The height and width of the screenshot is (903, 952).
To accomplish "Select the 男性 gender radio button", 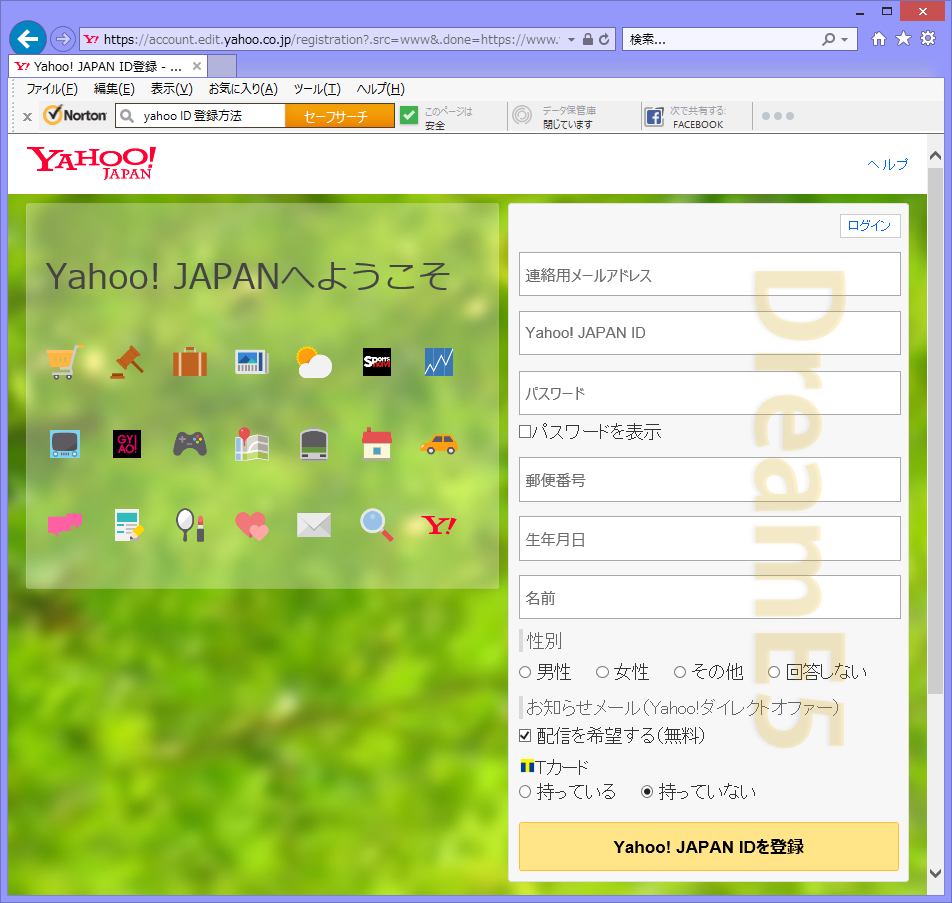I will 525,672.
